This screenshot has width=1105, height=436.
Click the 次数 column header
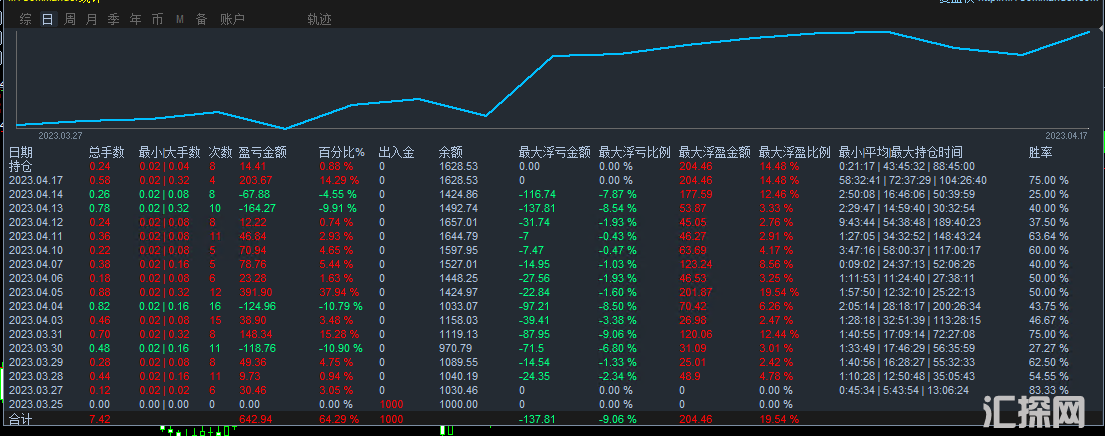coord(221,152)
